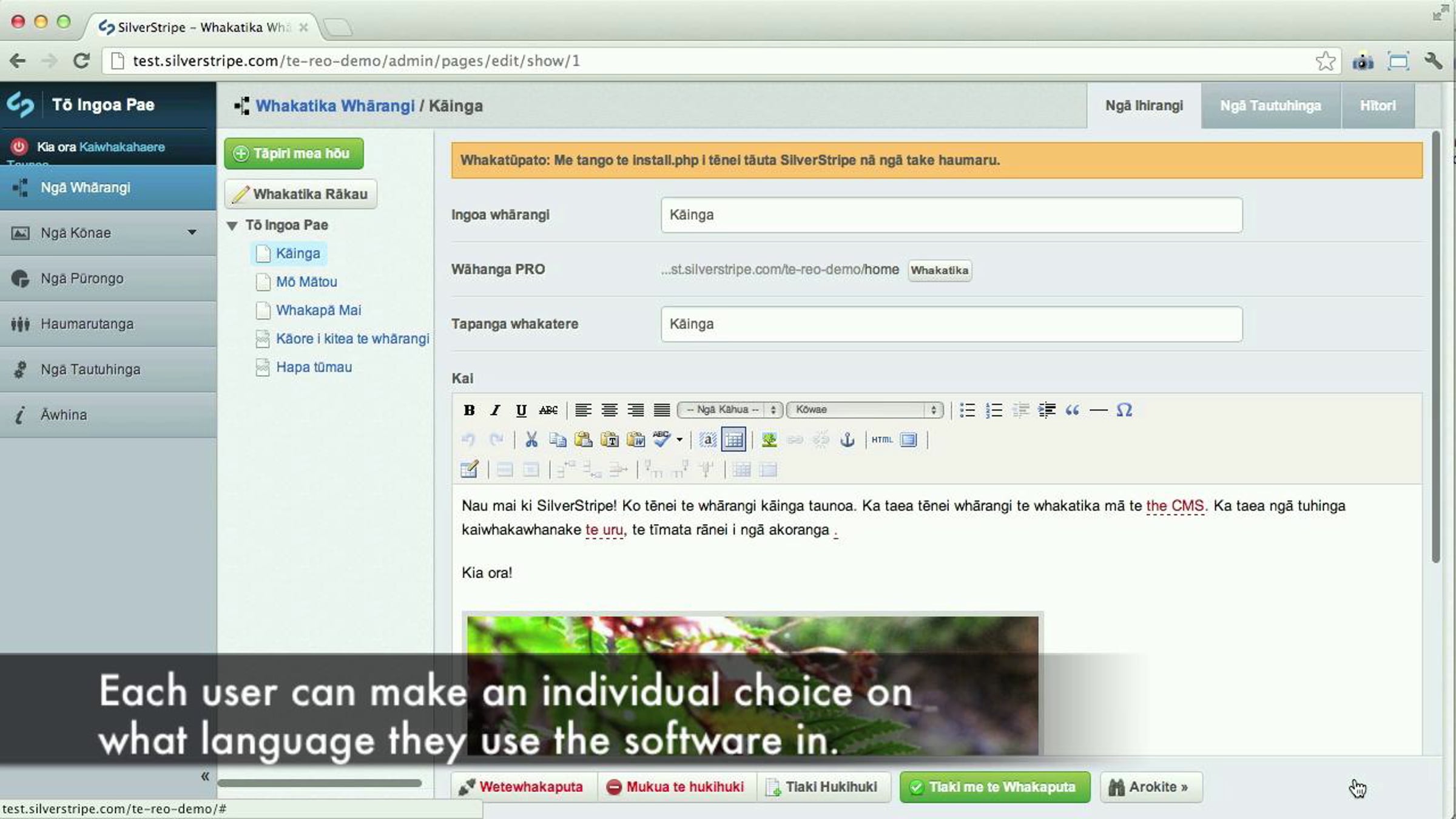Viewport: 1456px width, 819px height.
Task: Collapse Tō Ingoa Pae tree node
Action: click(x=232, y=226)
